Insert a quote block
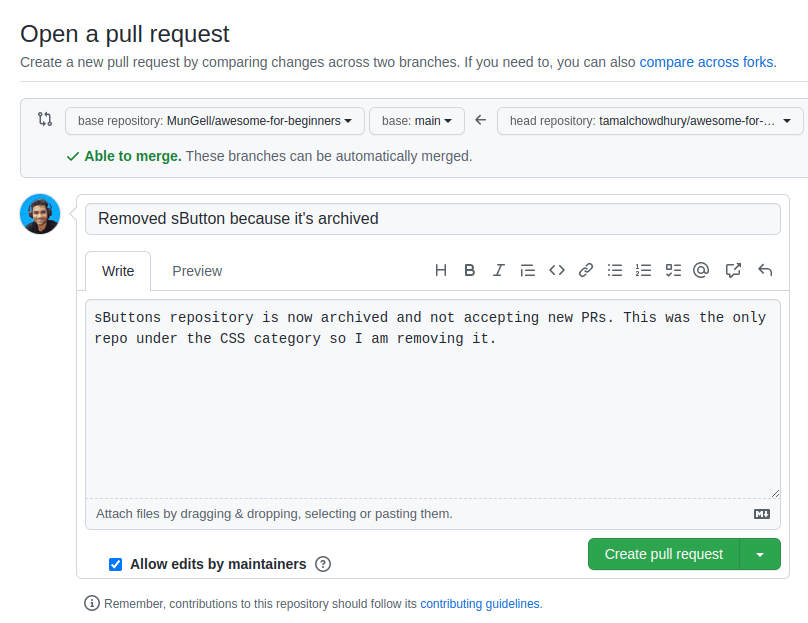Screen dimensions: 808x623 pyautogui.click(x=528, y=270)
